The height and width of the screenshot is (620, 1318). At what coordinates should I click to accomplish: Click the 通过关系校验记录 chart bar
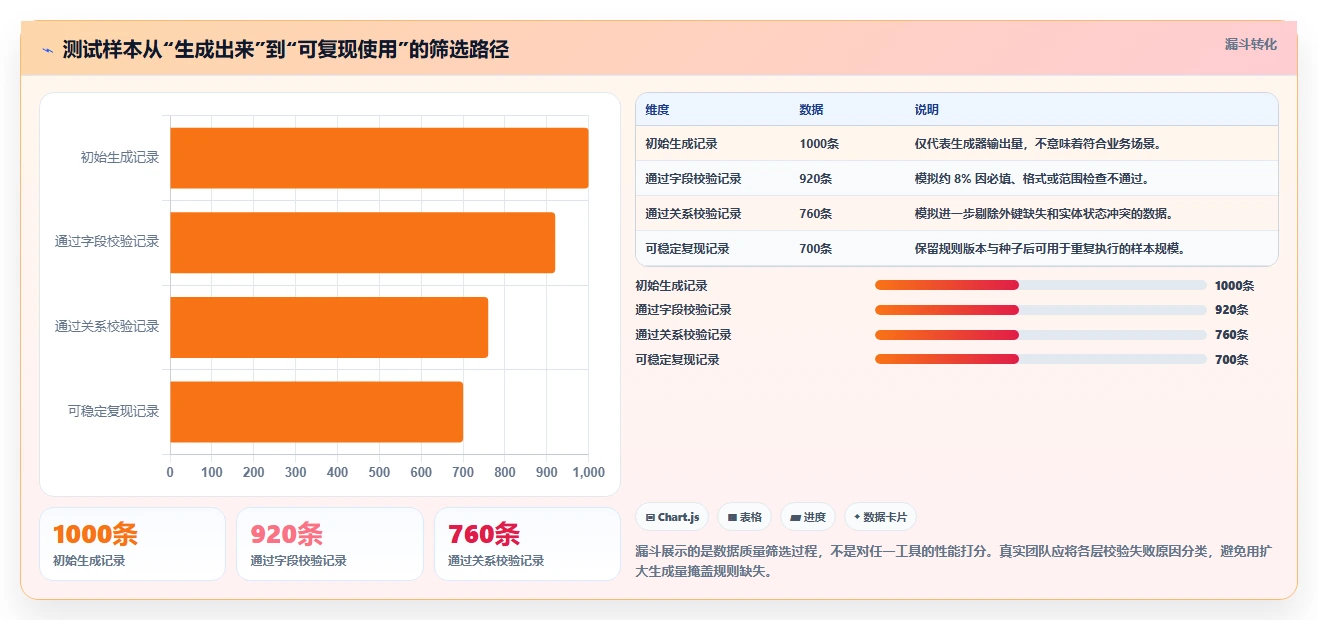(329, 327)
